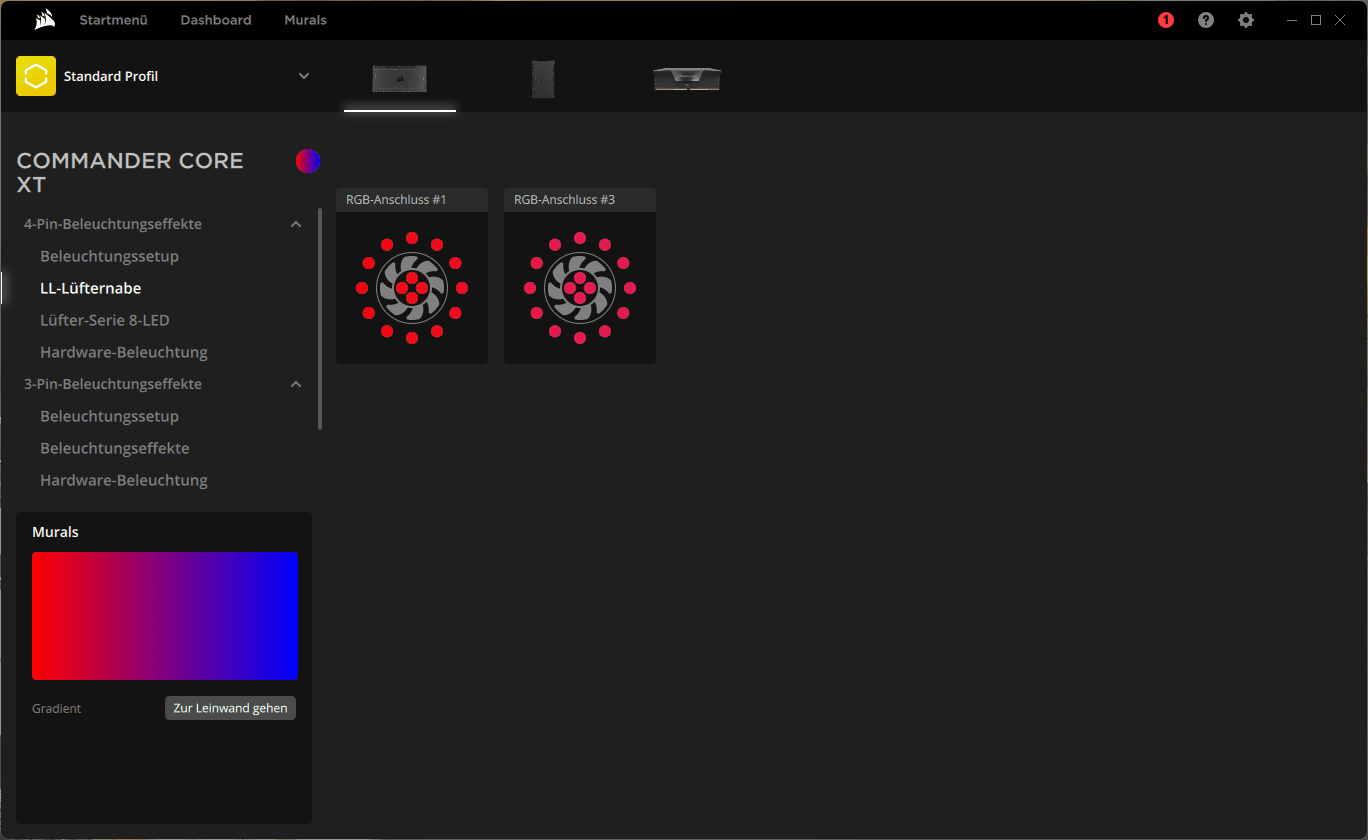The height and width of the screenshot is (840, 1368).
Task: Click the Standard Profil name
Action: point(111,76)
